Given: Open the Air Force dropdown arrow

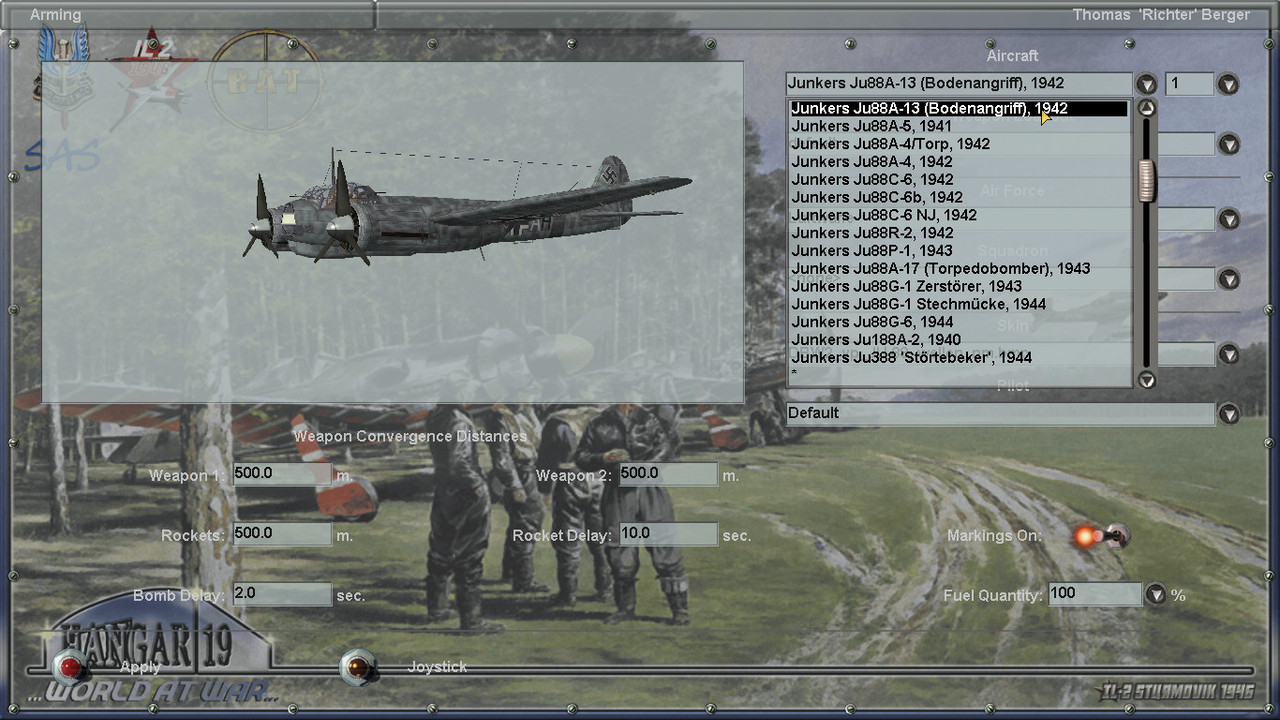Looking at the screenshot, I should click(1228, 219).
